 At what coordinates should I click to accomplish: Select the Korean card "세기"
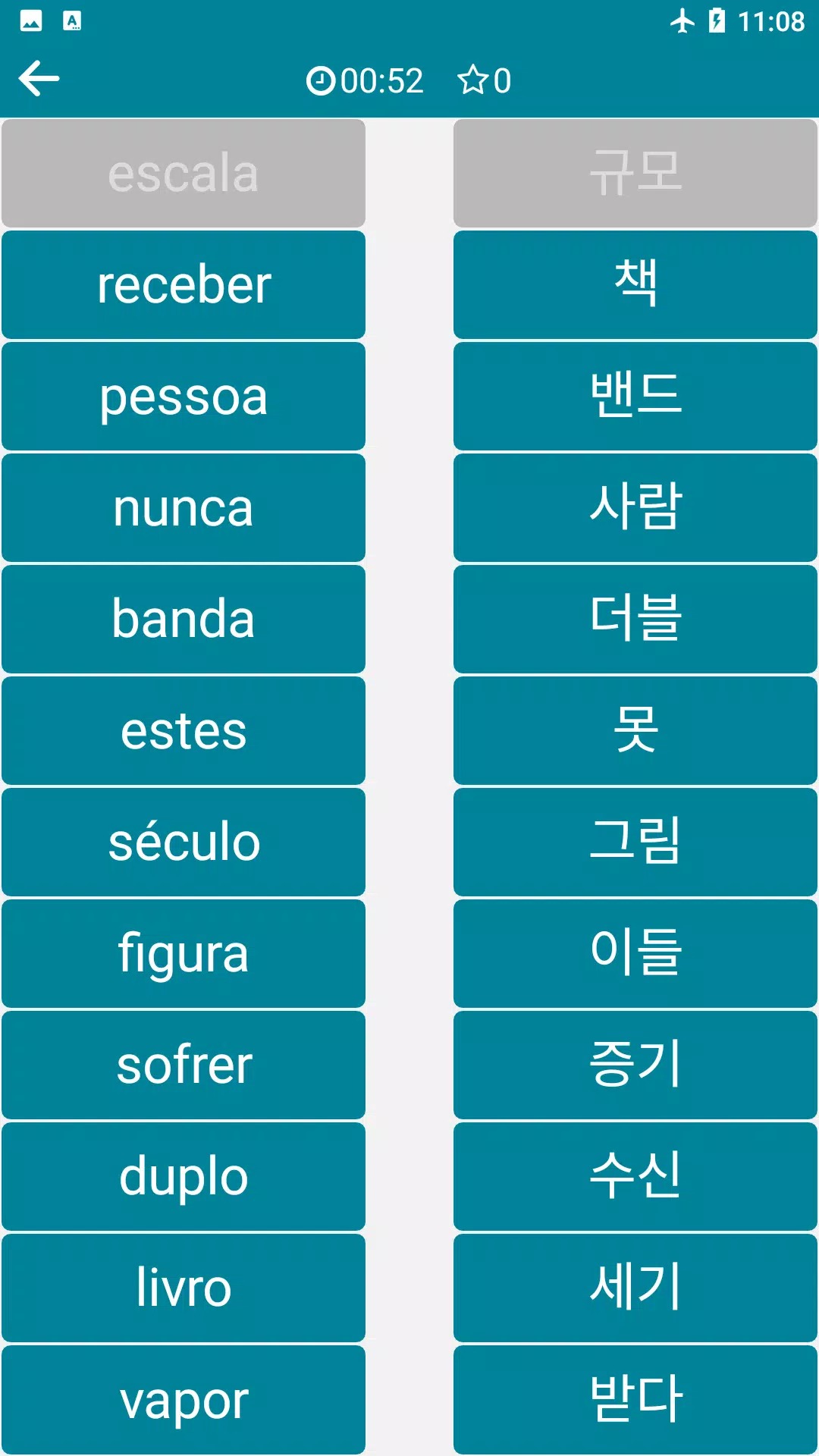(635, 1288)
